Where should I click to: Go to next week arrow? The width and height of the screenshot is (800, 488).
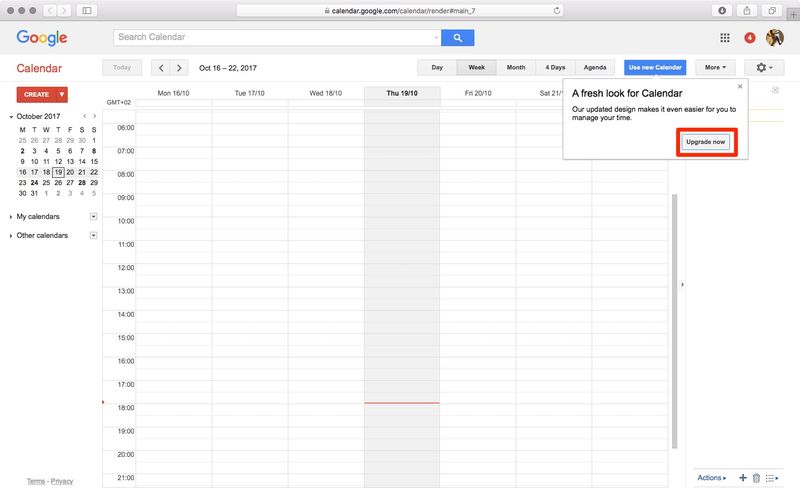coord(179,68)
